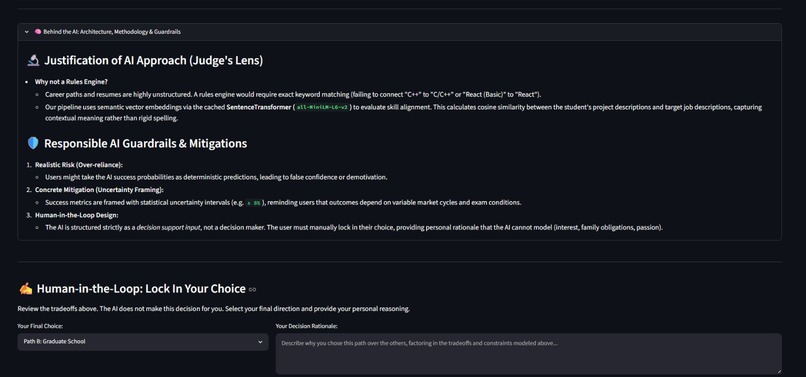The image size is (806, 377).
Task: Click the 'Your Decision Rationale:' label
Action: click(x=306, y=326)
